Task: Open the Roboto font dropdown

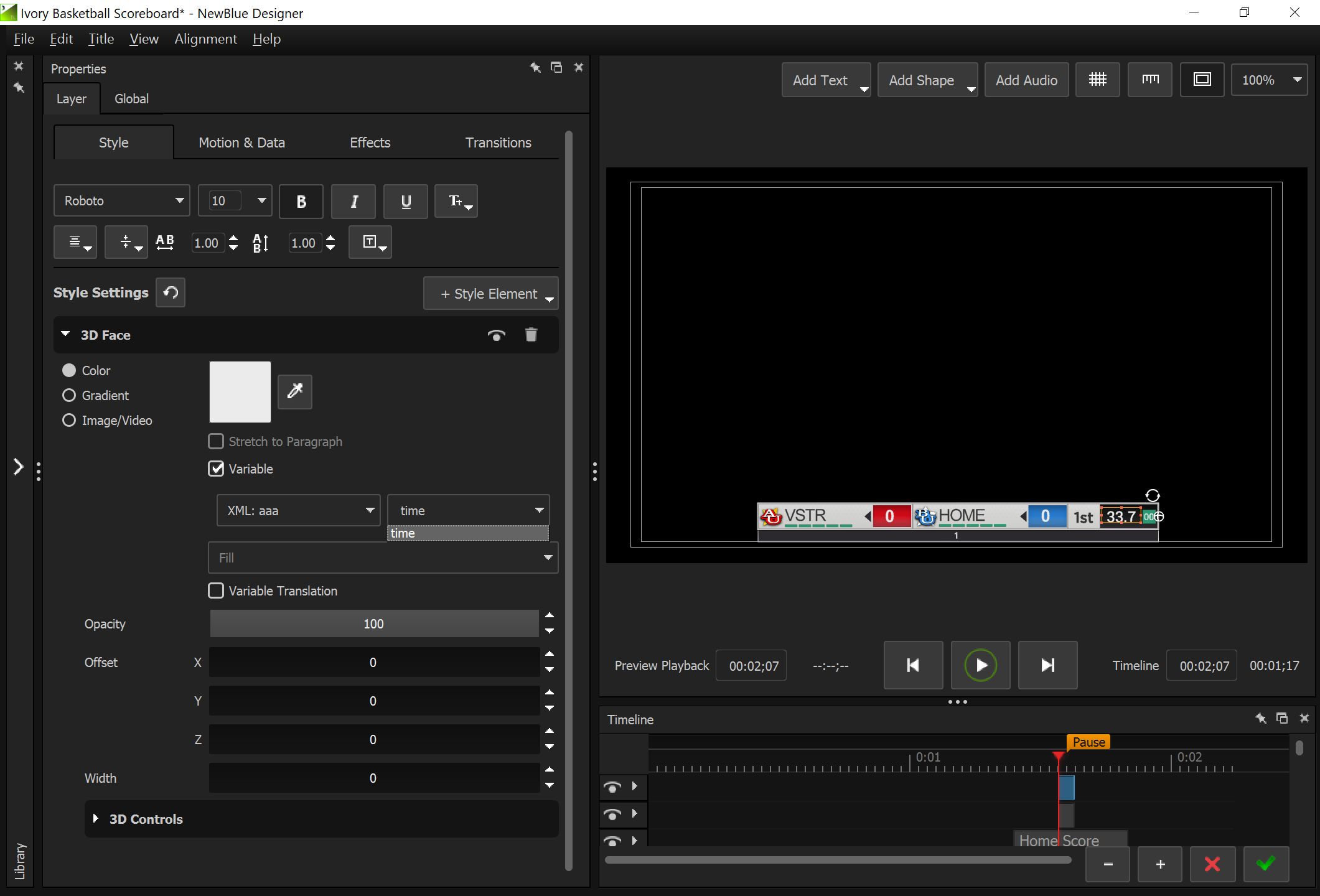Action: tap(122, 200)
